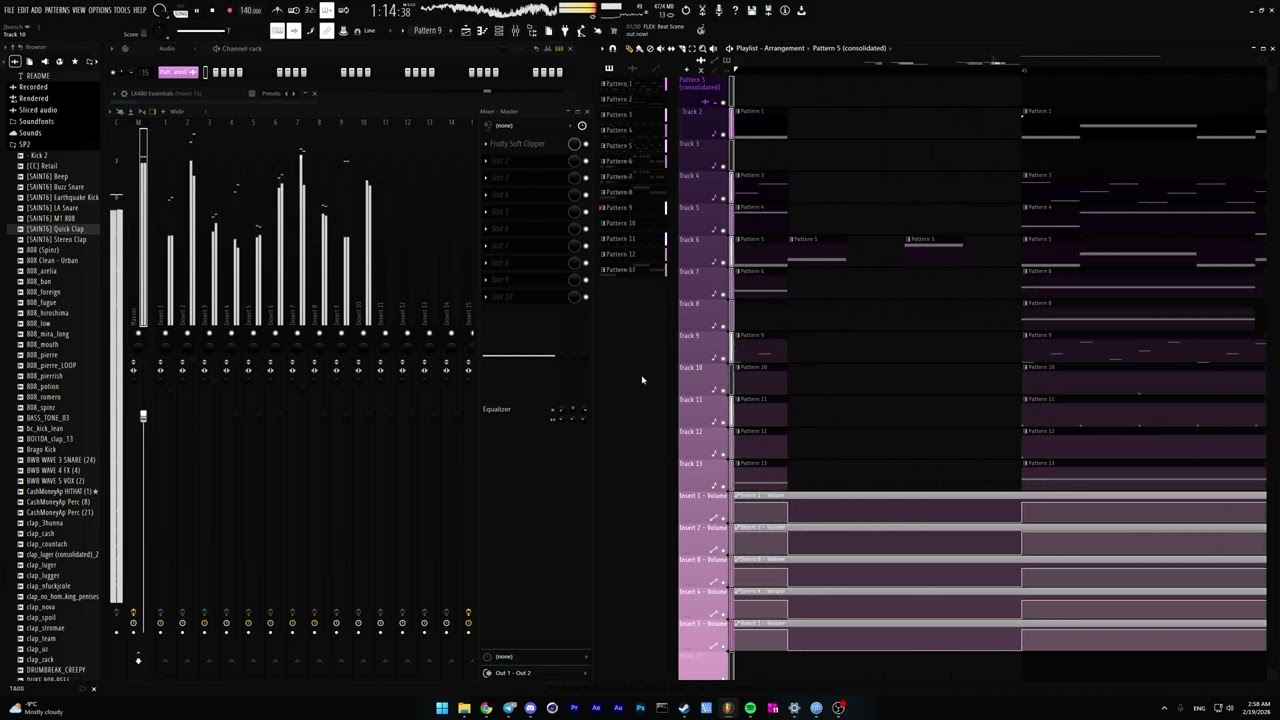Toggle the Playlist snap magnet icon

click(613, 48)
